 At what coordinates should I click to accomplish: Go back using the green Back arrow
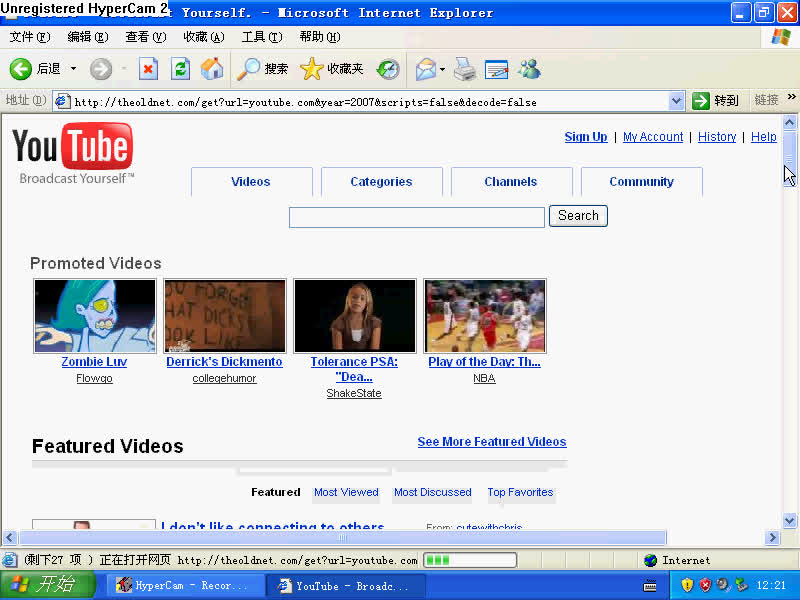tap(20, 69)
